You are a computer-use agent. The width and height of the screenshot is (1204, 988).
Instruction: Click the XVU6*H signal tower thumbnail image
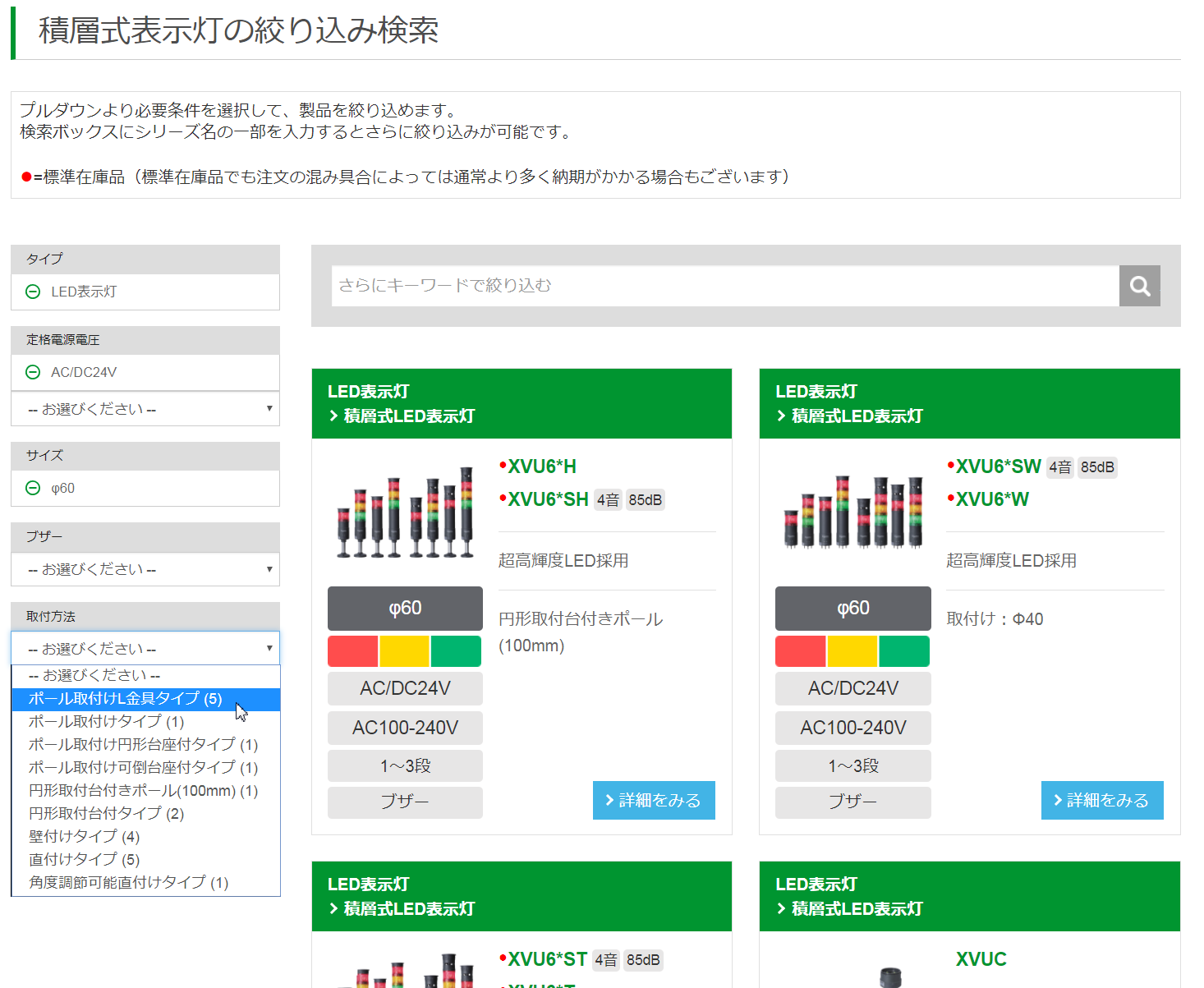click(406, 512)
